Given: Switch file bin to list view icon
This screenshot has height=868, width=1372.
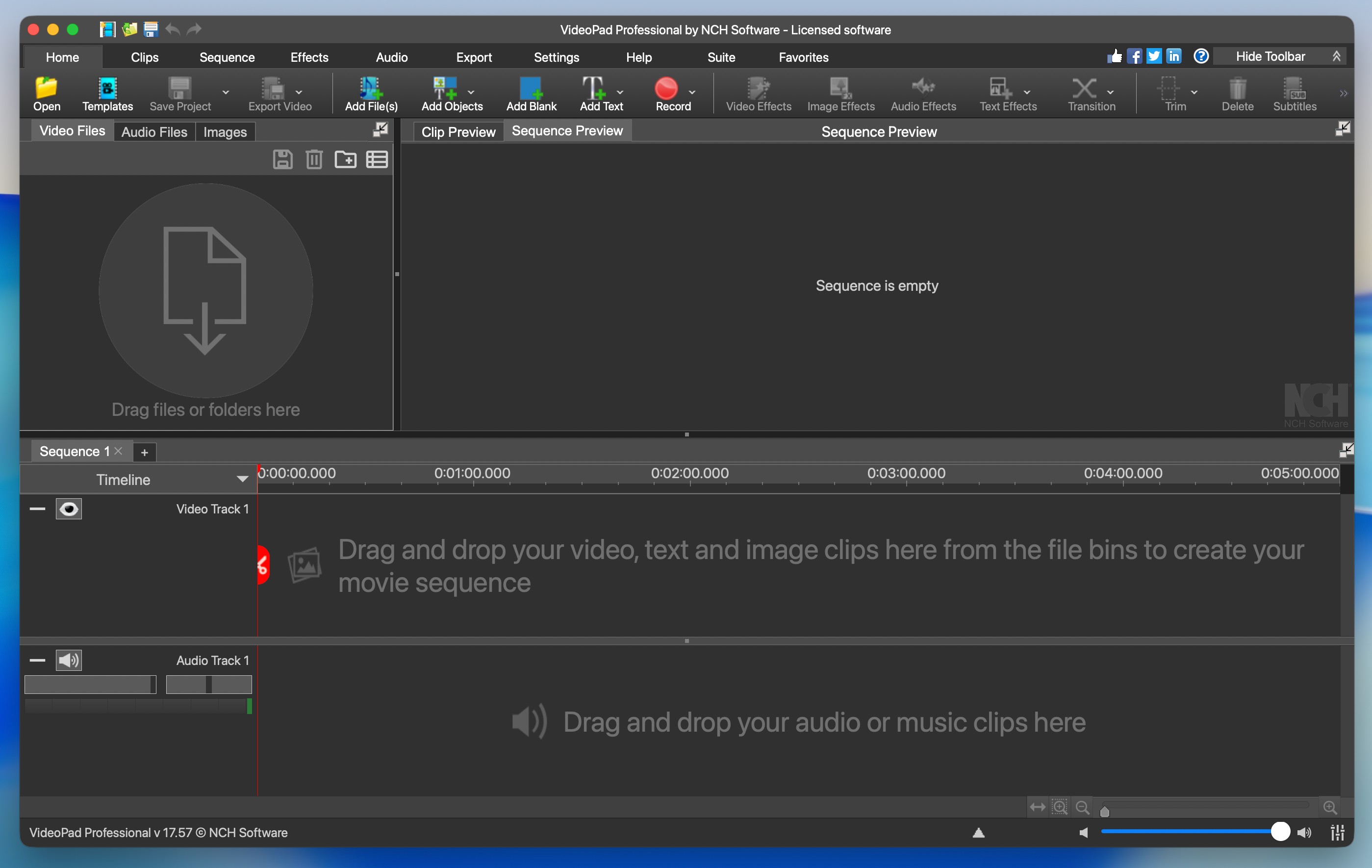Looking at the screenshot, I should coord(377,159).
